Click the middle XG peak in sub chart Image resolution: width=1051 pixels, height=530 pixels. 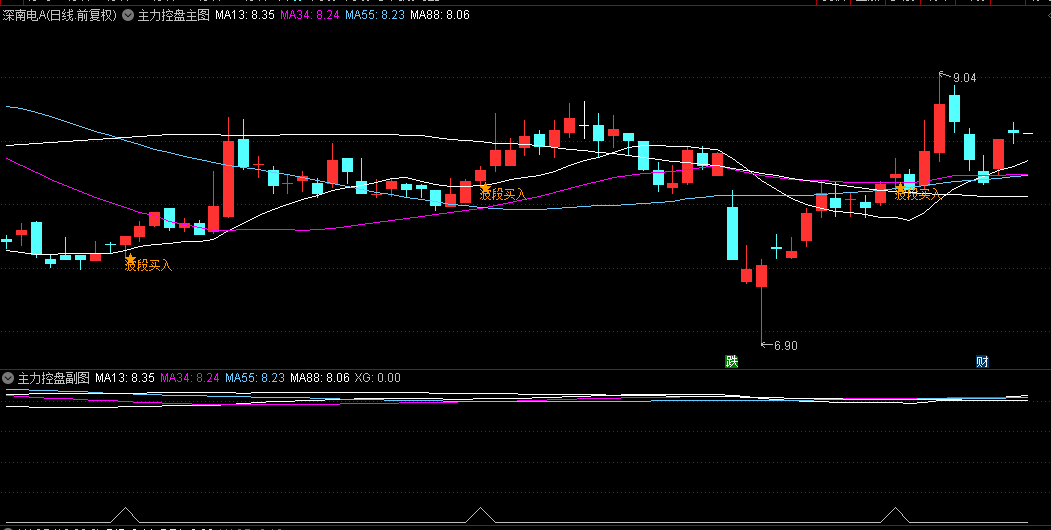[480, 515]
